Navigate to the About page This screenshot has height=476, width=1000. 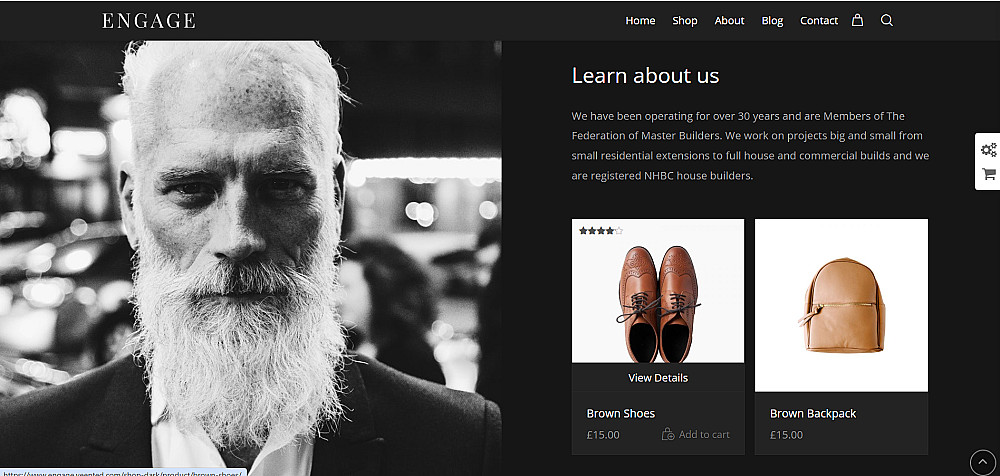tap(729, 20)
